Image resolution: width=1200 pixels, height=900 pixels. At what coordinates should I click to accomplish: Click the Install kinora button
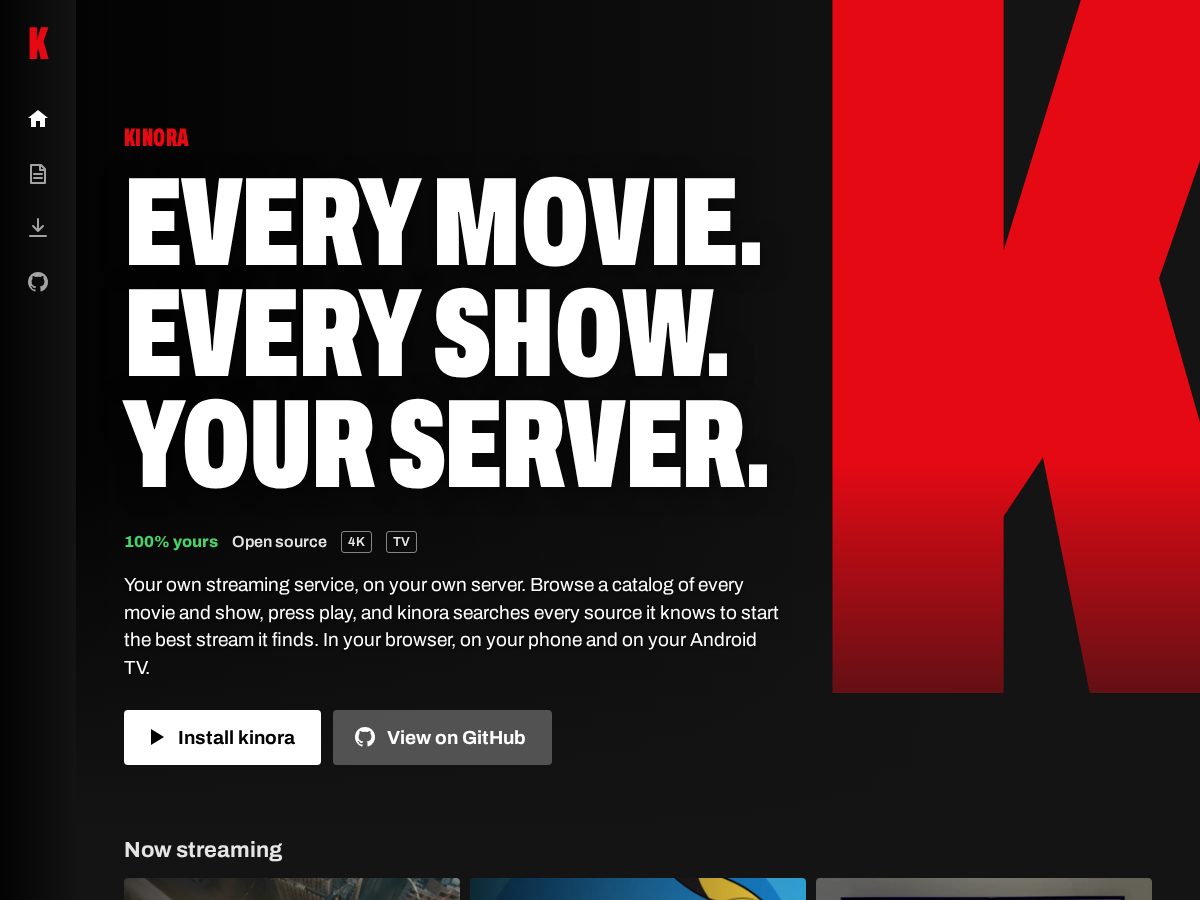222,737
